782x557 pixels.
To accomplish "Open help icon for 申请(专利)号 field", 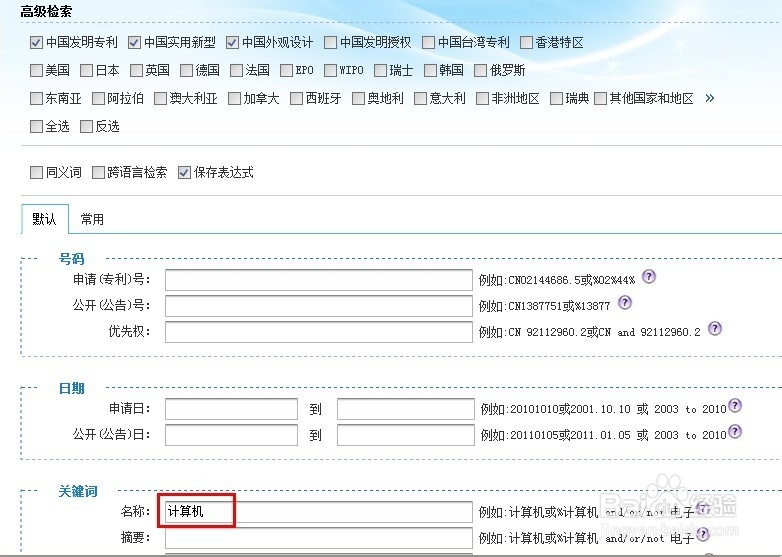I will click(648, 276).
